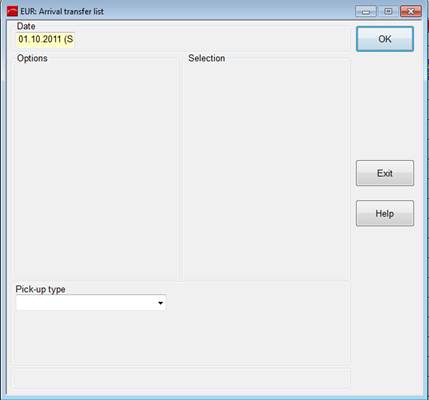
Task: Click the Date field showing 01.10.2011
Action: click(45, 39)
